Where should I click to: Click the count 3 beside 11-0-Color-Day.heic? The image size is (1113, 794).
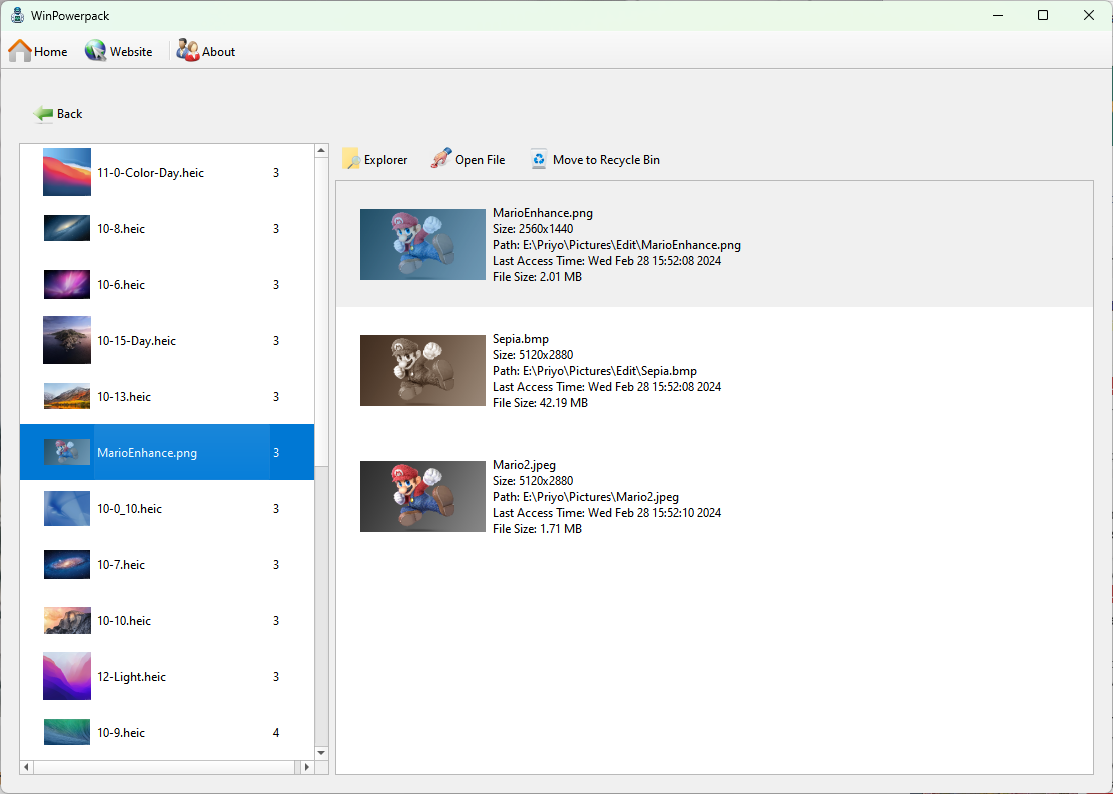pyautogui.click(x=276, y=172)
